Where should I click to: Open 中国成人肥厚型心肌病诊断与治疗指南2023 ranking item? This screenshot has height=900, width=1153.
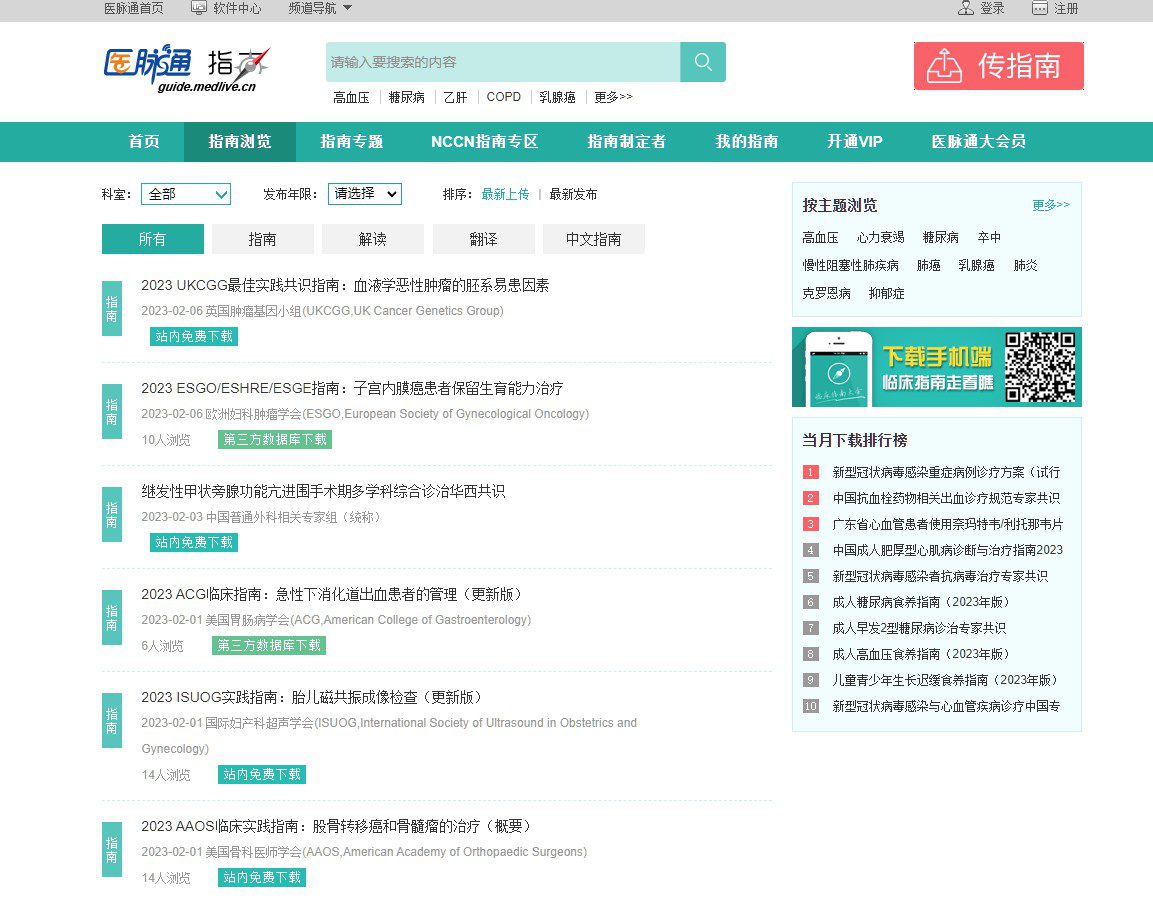tap(947, 550)
